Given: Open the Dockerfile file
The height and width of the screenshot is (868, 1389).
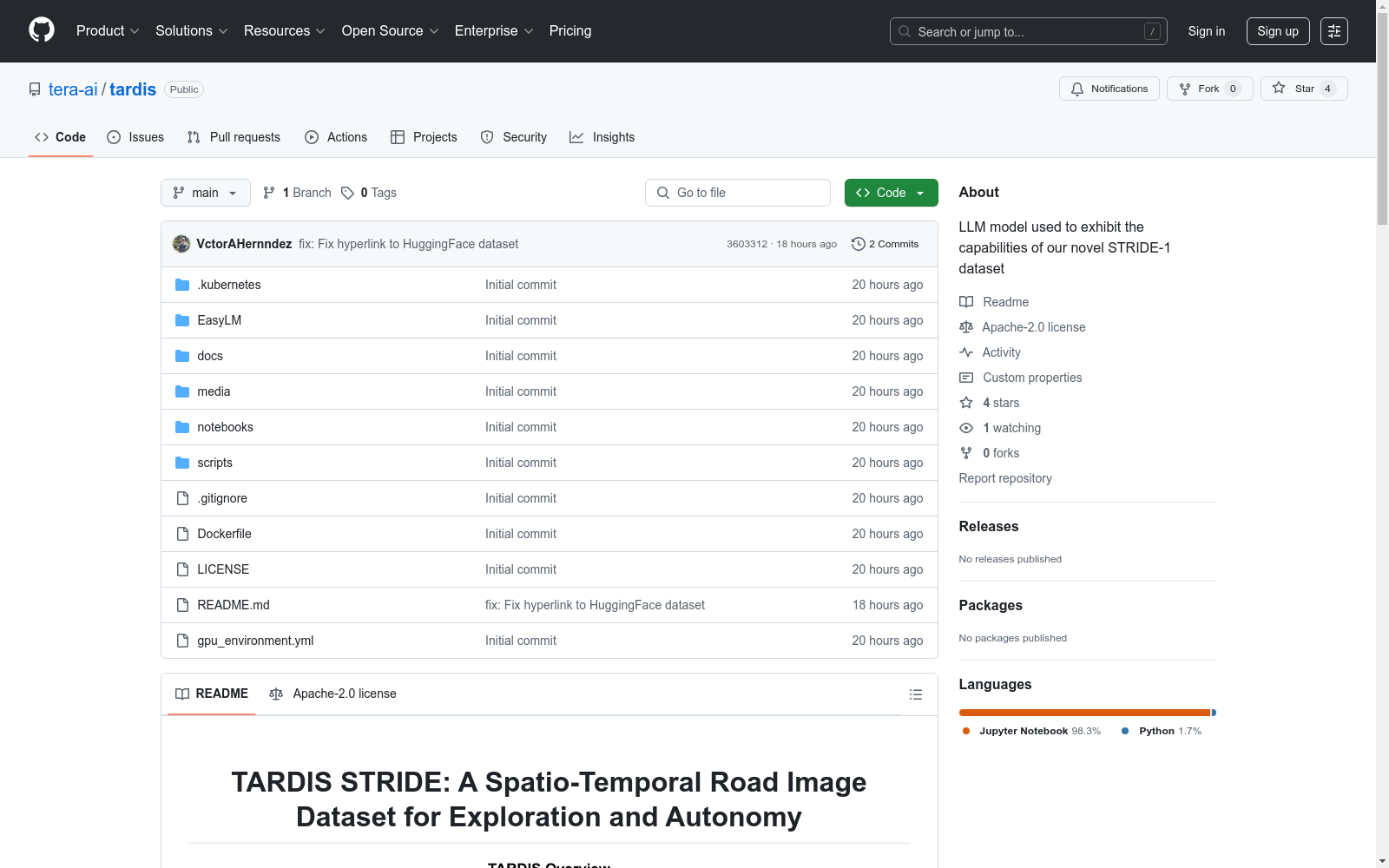Looking at the screenshot, I should 224,534.
